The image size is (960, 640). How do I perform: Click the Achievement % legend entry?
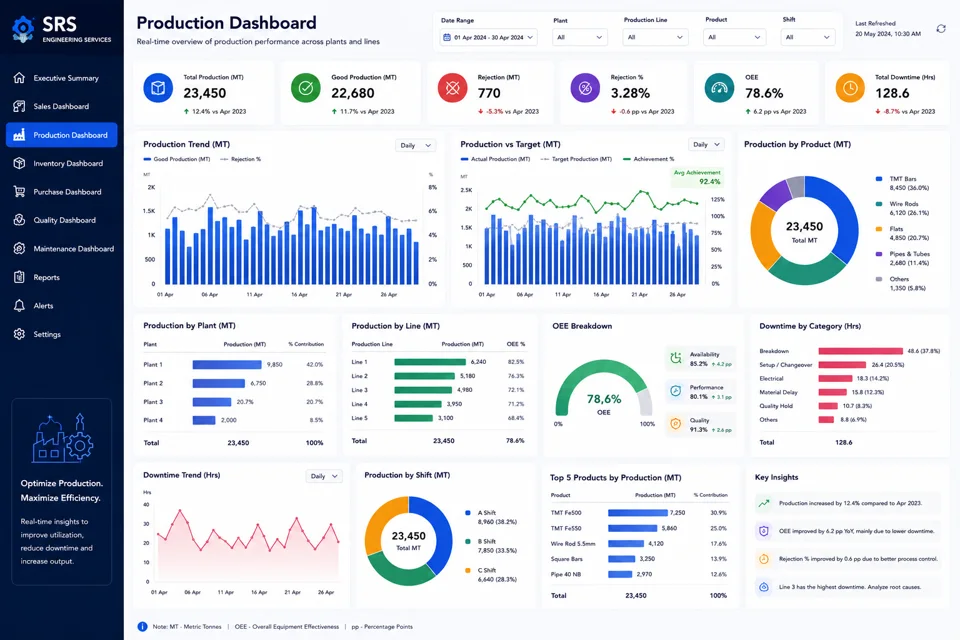coord(648,159)
